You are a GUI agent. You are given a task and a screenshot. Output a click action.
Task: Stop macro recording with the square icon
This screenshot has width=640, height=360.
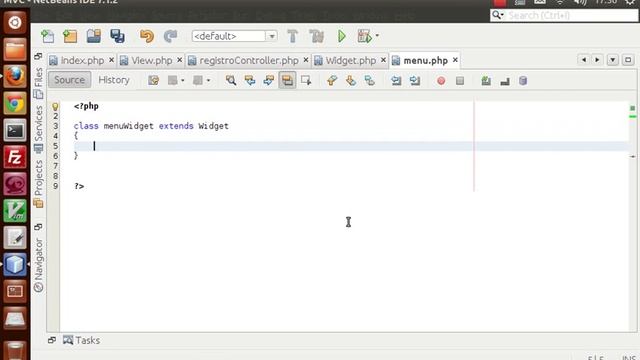pyautogui.click(x=460, y=81)
